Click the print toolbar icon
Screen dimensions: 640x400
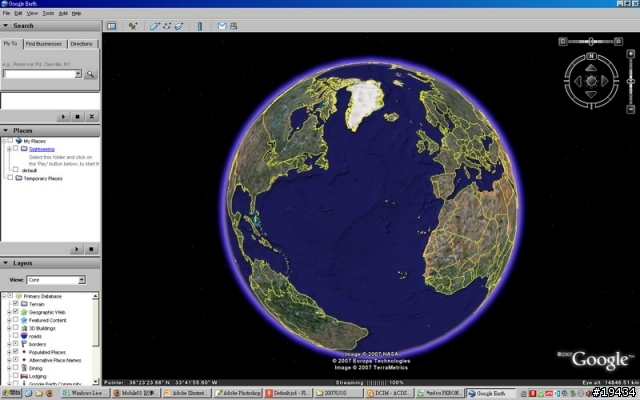pyautogui.click(x=233, y=26)
